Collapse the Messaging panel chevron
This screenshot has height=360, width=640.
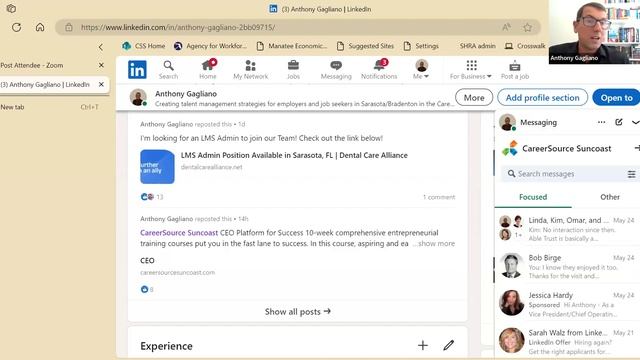tap(636, 122)
